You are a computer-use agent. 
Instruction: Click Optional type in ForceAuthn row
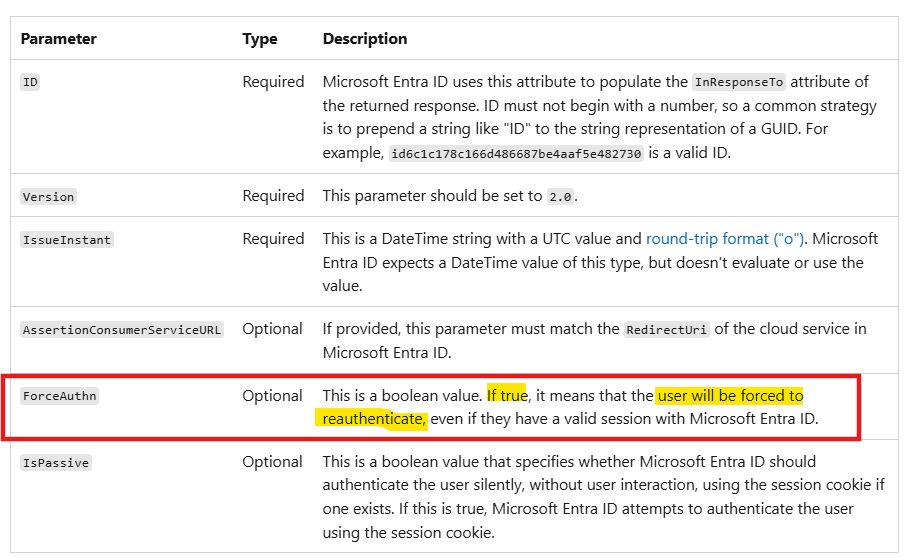coord(272,396)
